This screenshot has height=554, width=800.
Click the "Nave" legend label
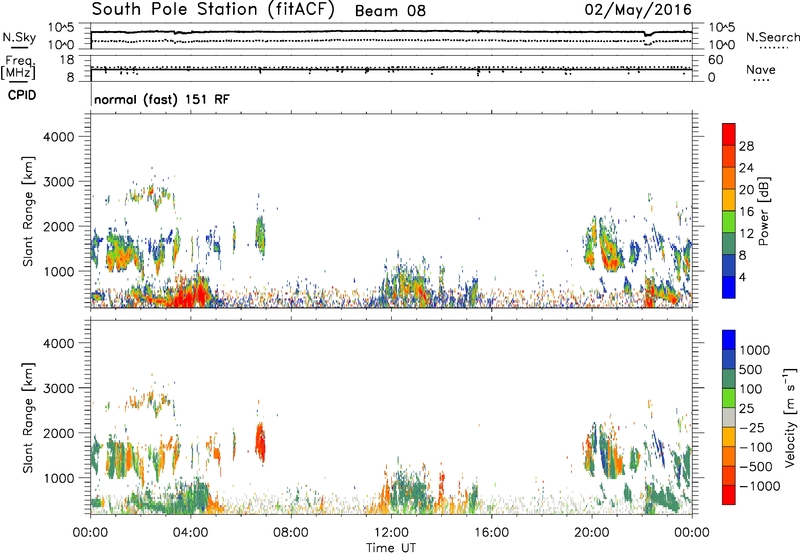pyautogui.click(x=761, y=69)
